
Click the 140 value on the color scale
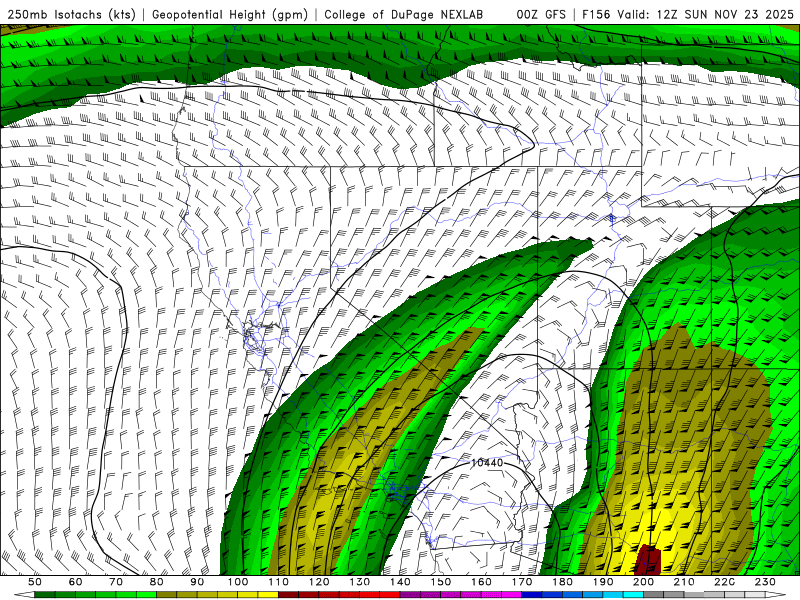[401, 582]
